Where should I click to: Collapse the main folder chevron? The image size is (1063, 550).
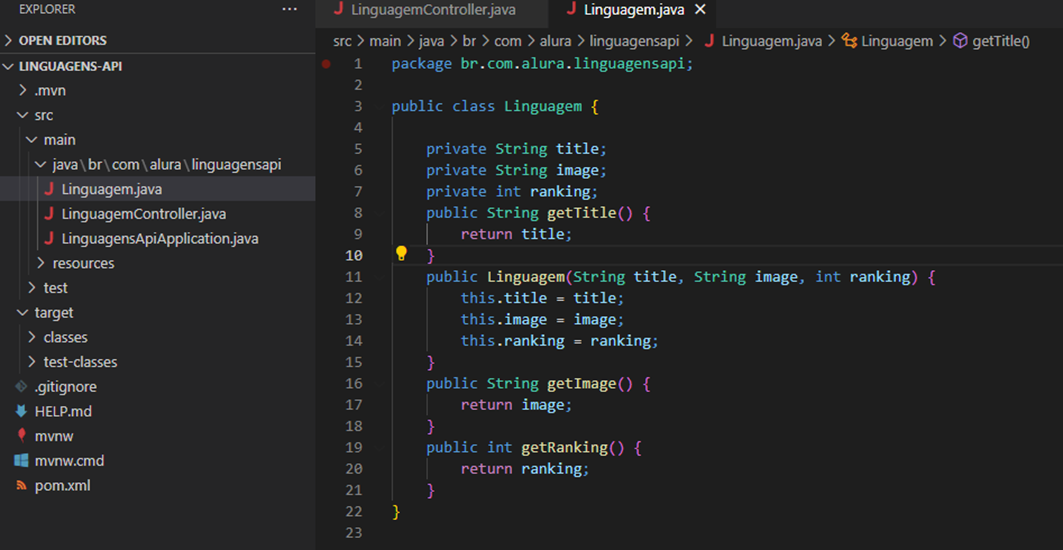coord(32,140)
